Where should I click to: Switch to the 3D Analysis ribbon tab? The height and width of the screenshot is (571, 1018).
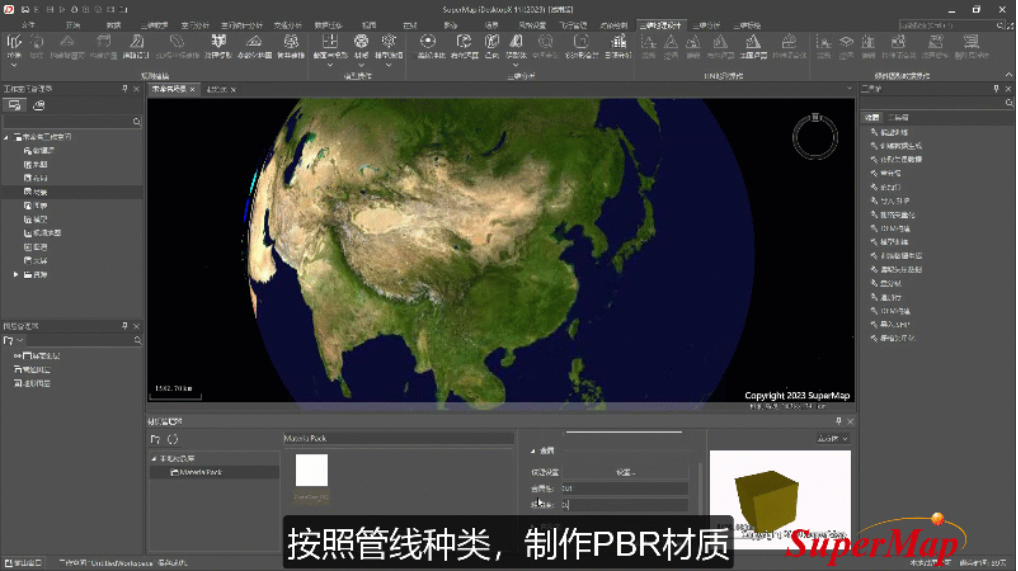[706, 25]
